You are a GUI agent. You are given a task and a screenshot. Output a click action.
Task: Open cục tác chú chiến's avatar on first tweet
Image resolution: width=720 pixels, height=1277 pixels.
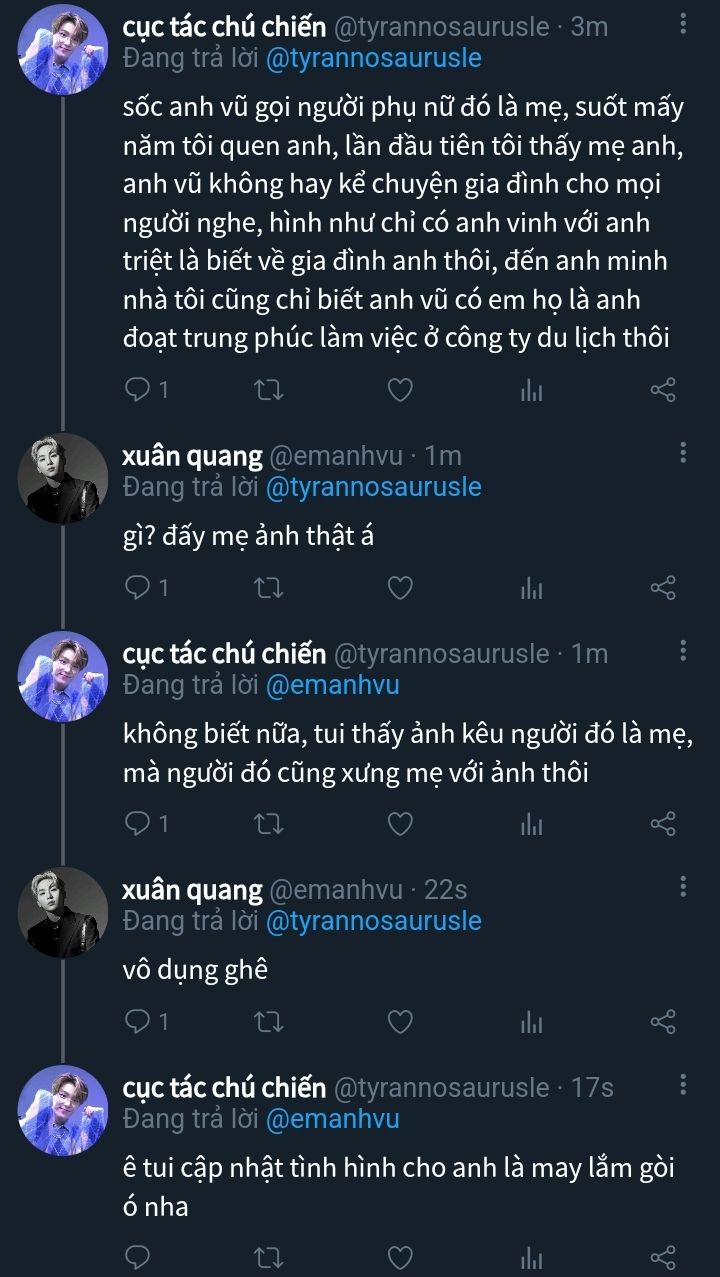point(64,48)
